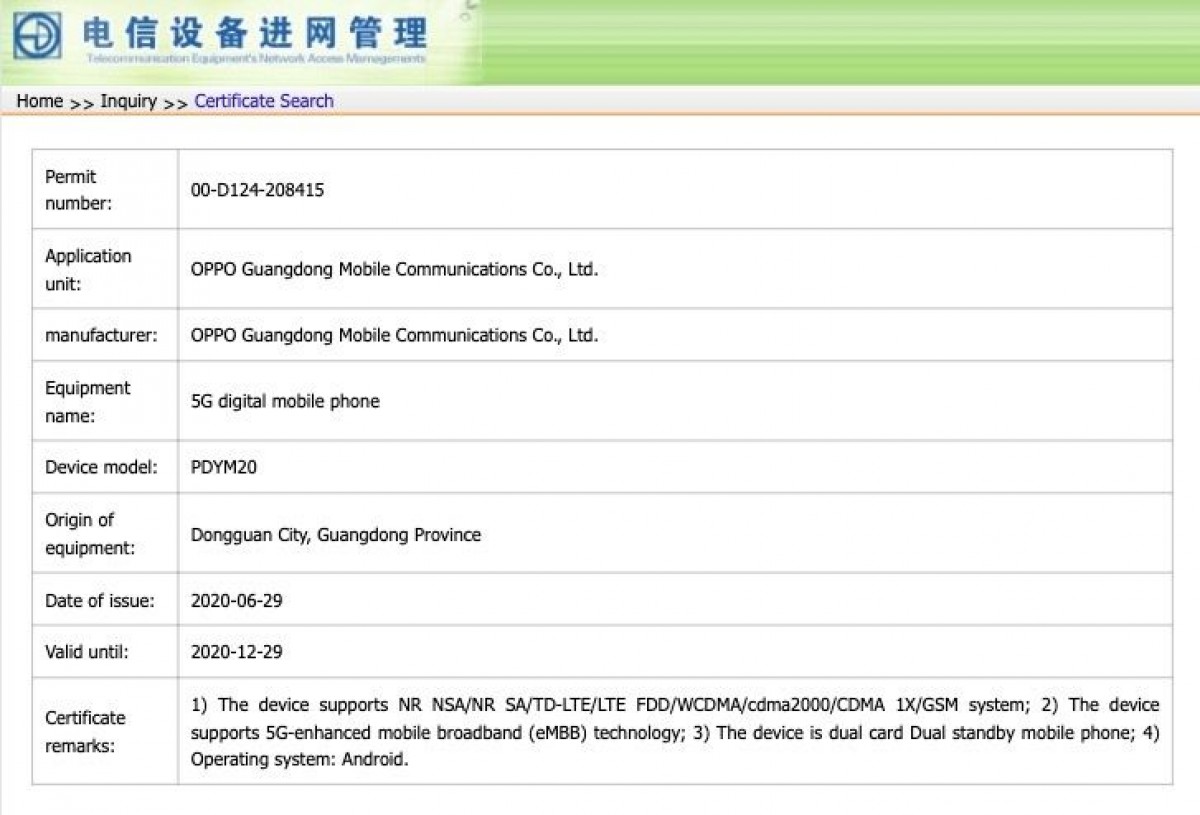Select '5G digital mobile phone' value
Viewport: 1200px width, 815px height.
285,401
